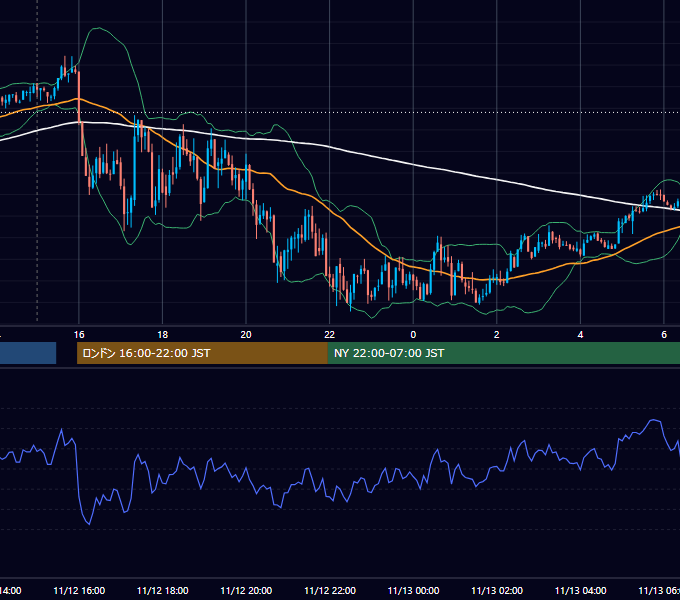Click hour label 2 on chart axis
This screenshot has height=600, width=680.
click(x=497, y=334)
